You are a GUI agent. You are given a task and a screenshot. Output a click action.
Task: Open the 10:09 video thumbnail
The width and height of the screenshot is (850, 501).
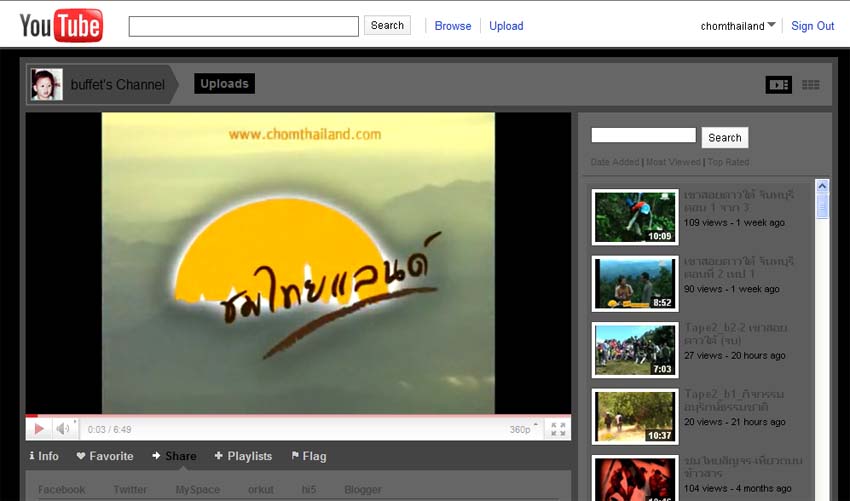(635, 217)
